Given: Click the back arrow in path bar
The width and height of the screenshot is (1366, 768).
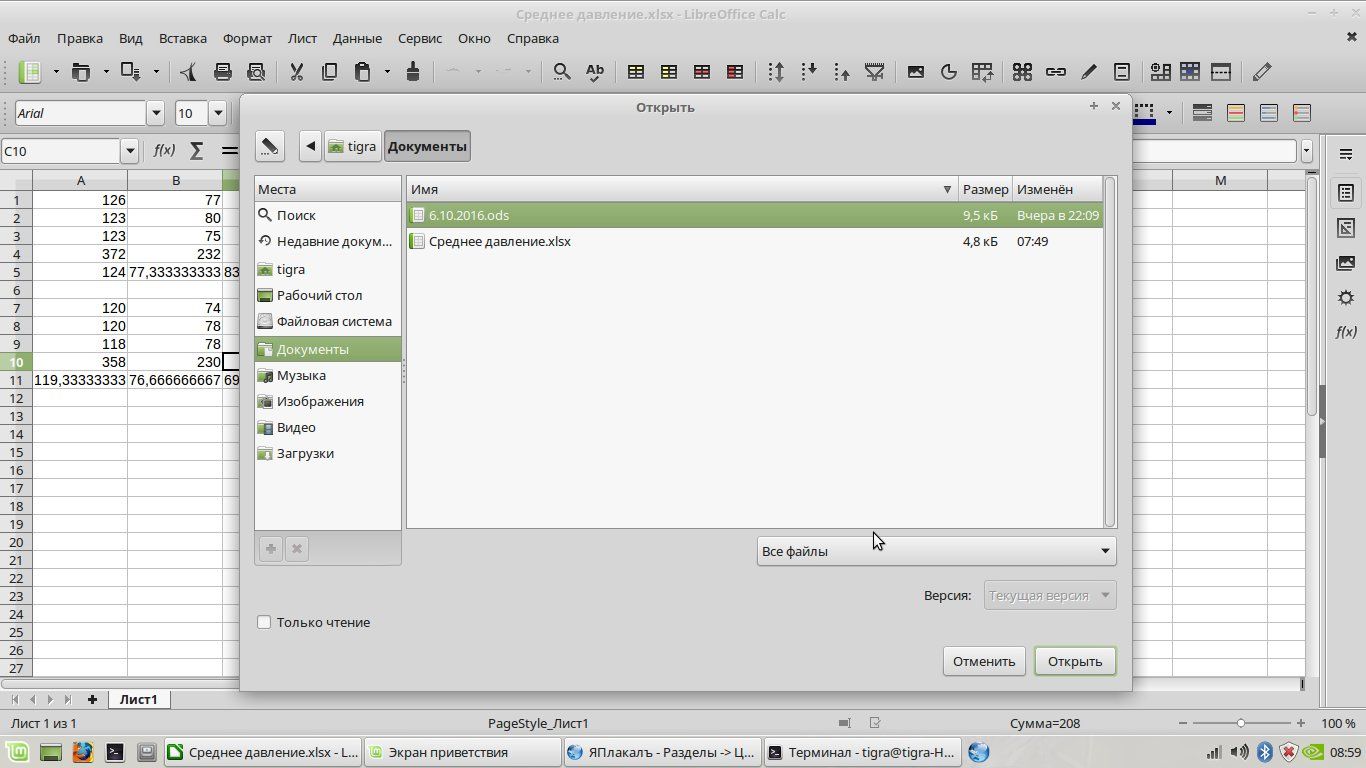Looking at the screenshot, I should coord(311,146).
